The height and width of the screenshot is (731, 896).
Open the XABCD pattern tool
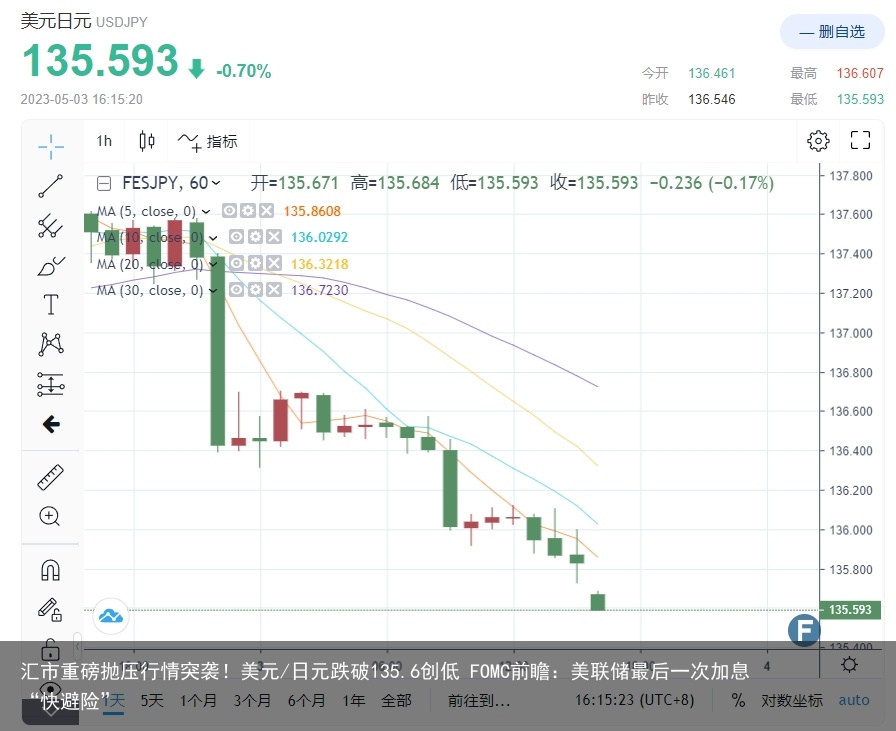(51, 344)
